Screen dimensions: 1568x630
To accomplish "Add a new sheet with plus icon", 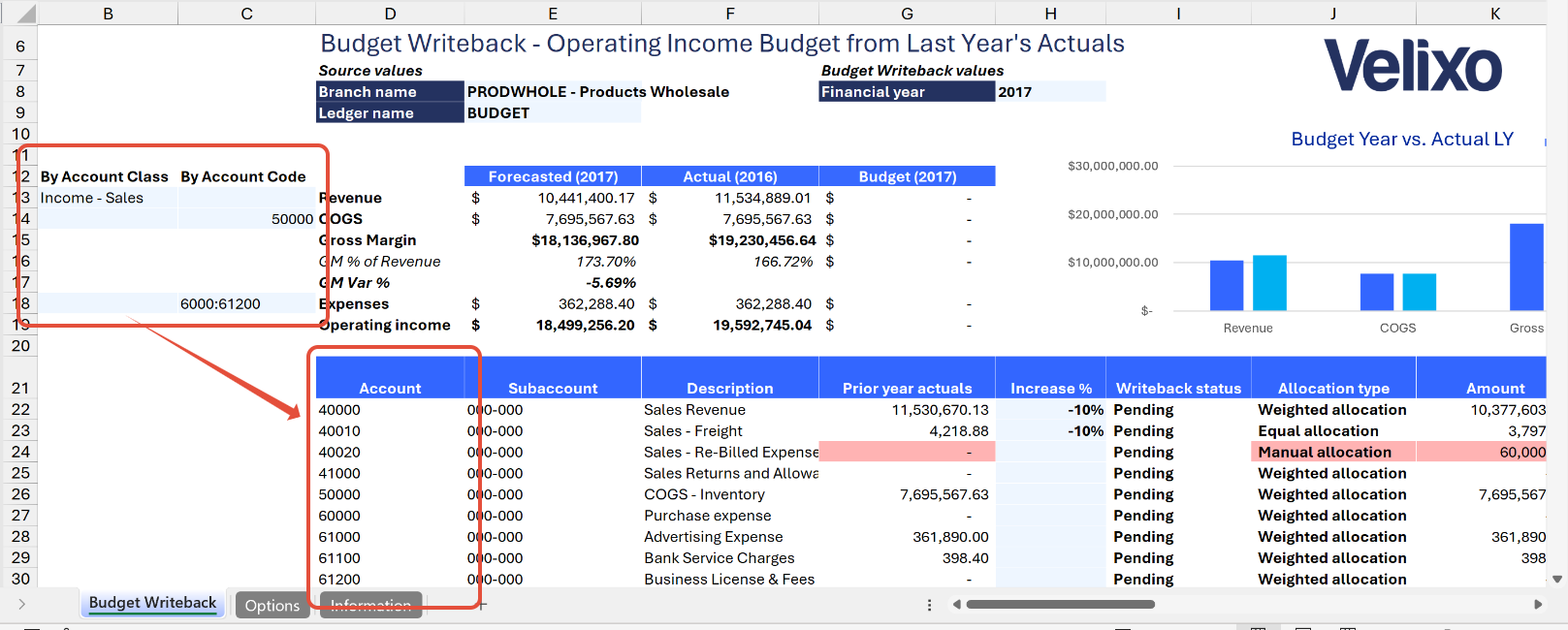I will tap(482, 605).
